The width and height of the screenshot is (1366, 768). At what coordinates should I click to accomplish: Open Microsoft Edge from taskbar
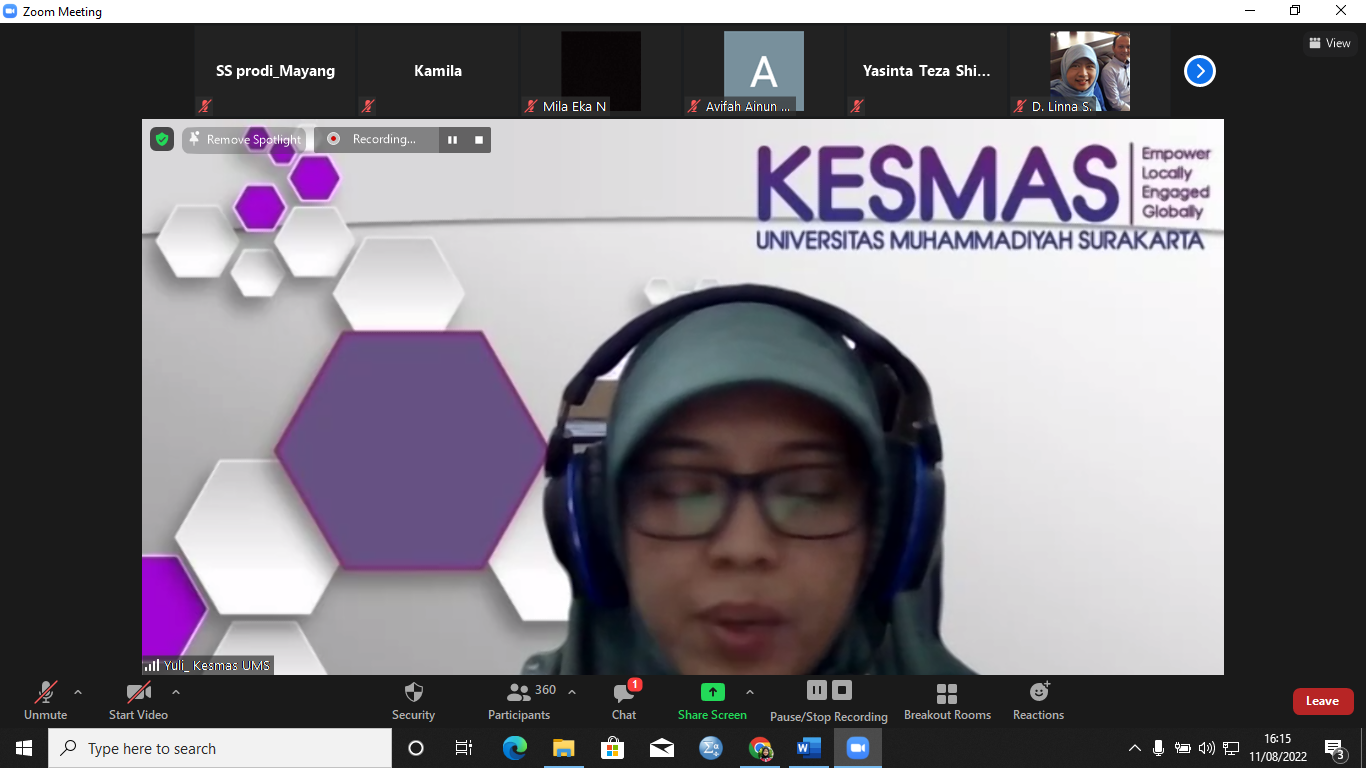tap(514, 748)
